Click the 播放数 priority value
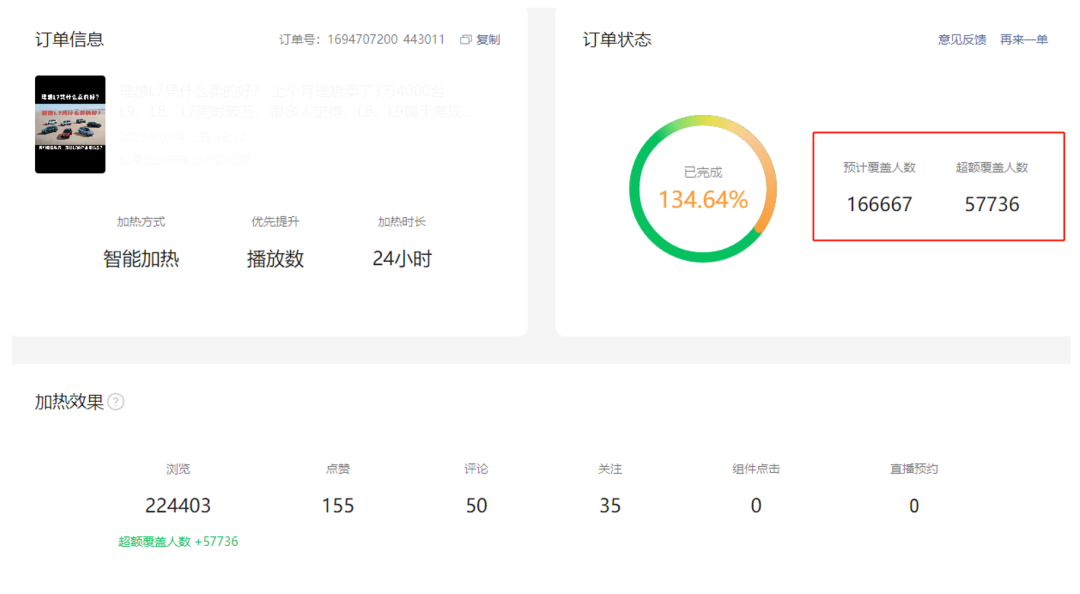This screenshot has height=594, width=1080. point(275,259)
